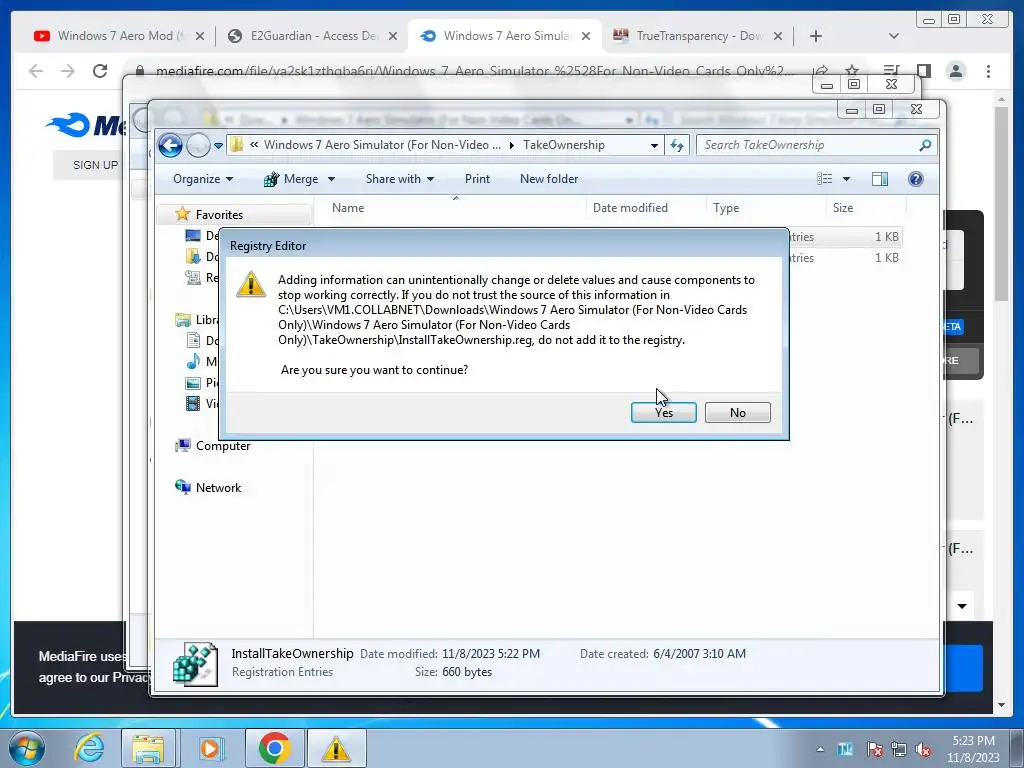
Task: Click the search magnifier icon
Action: [925, 145]
